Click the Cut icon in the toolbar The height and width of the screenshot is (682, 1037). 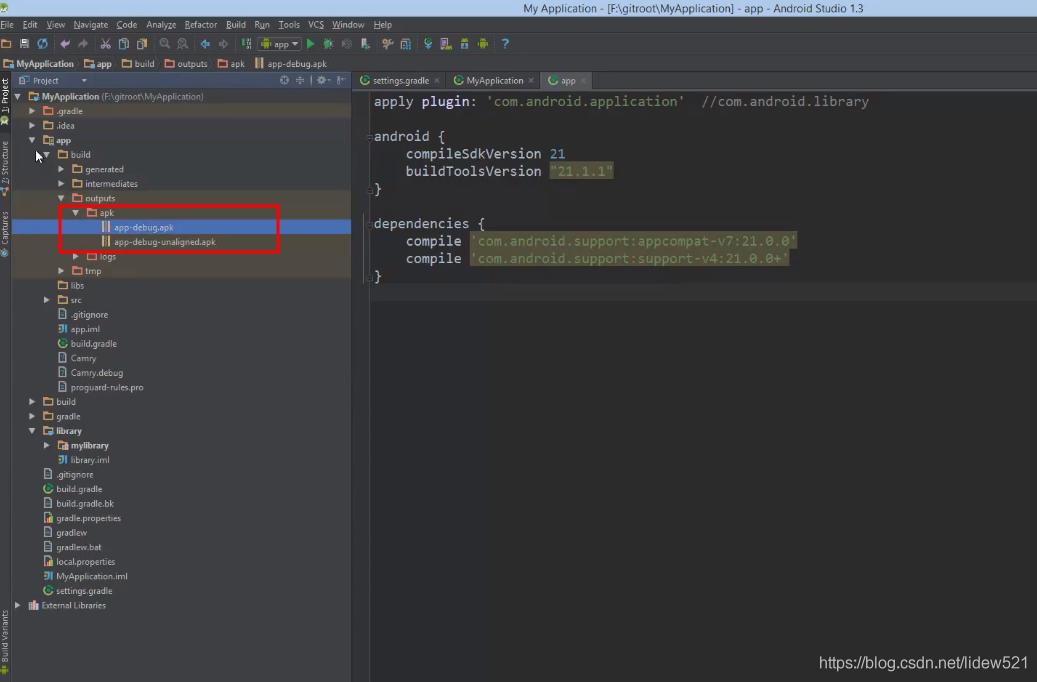tap(106, 44)
